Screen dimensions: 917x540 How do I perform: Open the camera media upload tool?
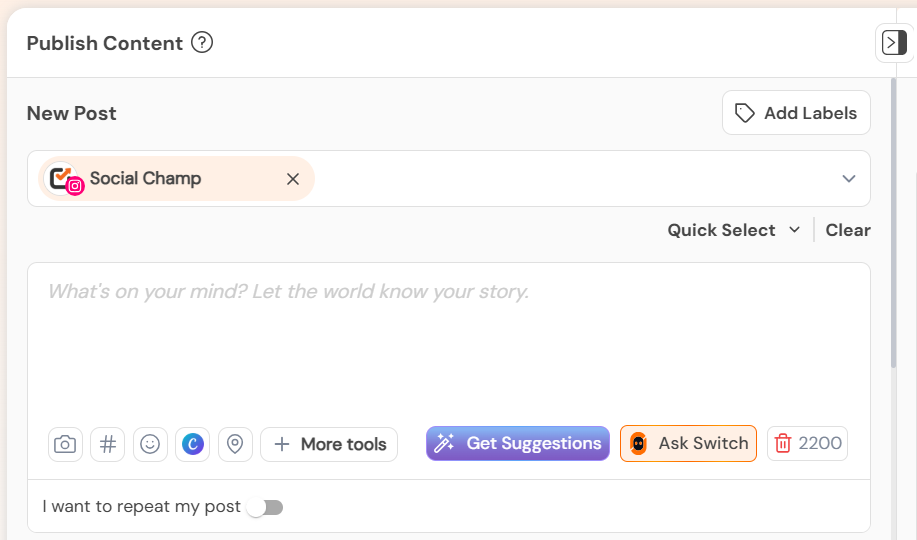(65, 445)
